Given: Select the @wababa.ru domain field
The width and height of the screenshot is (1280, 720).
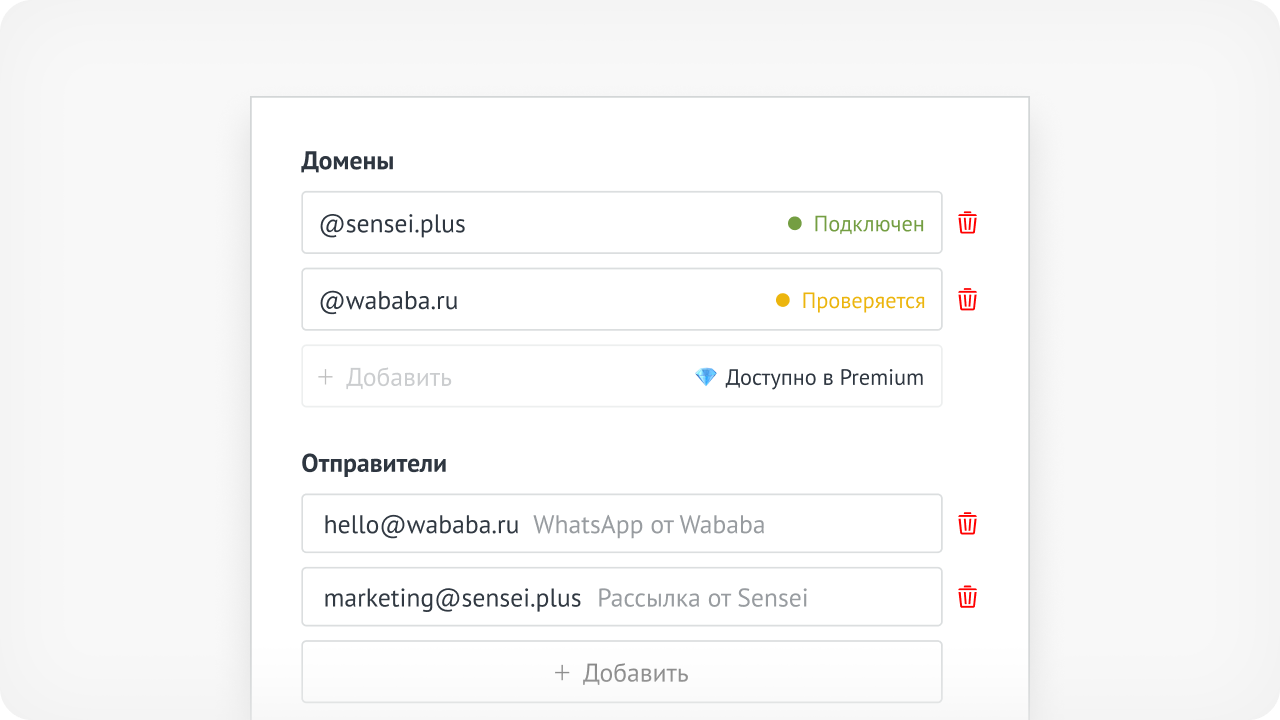Looking at the screenshot, I should point(621,299).
